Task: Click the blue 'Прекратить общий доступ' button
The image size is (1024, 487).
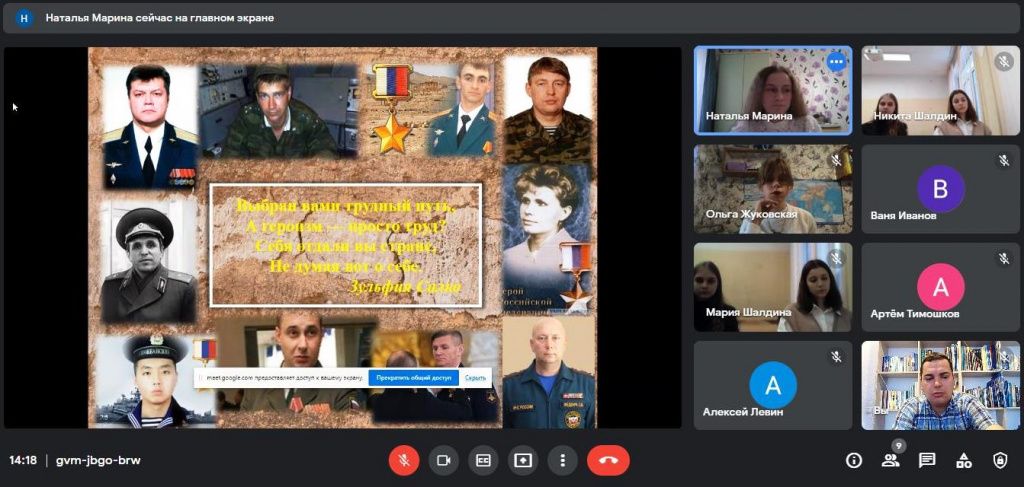Action: tap(413, 377)
